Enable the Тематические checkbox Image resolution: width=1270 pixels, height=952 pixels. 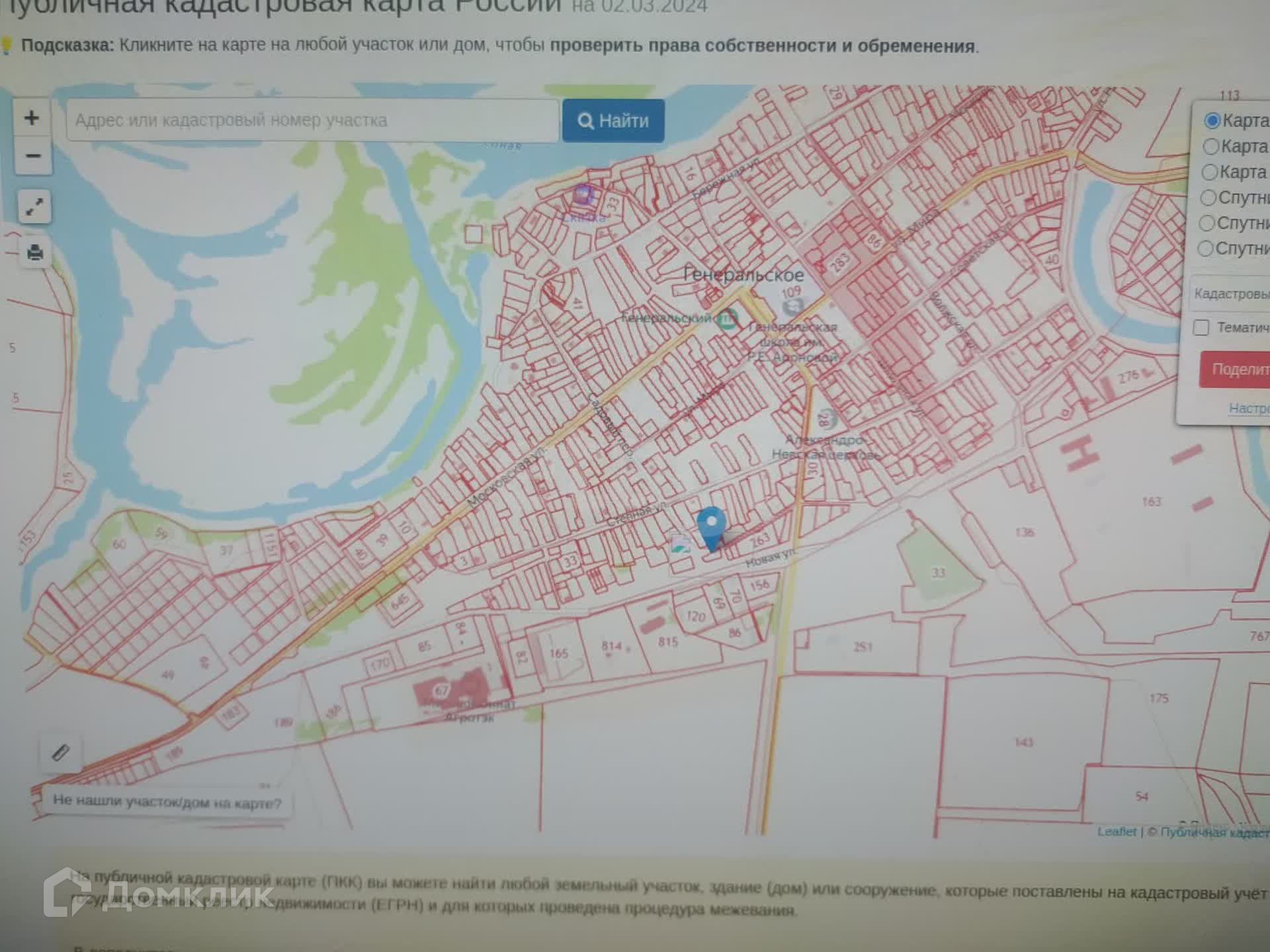tap(1201, 327)
